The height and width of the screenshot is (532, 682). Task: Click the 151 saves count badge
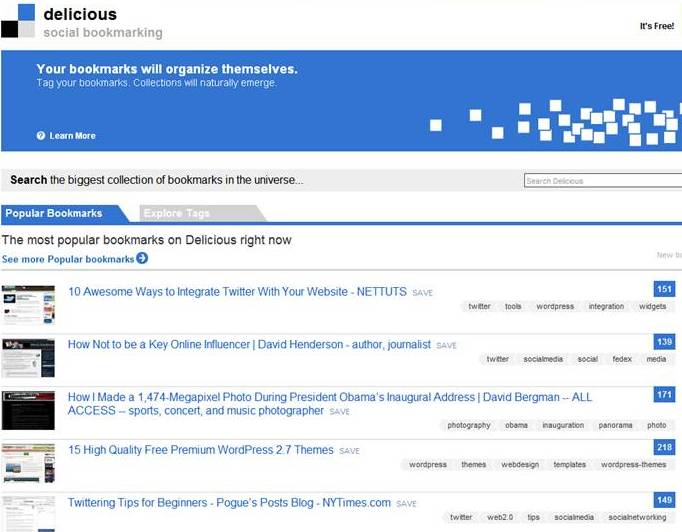[x=664, y=289]
